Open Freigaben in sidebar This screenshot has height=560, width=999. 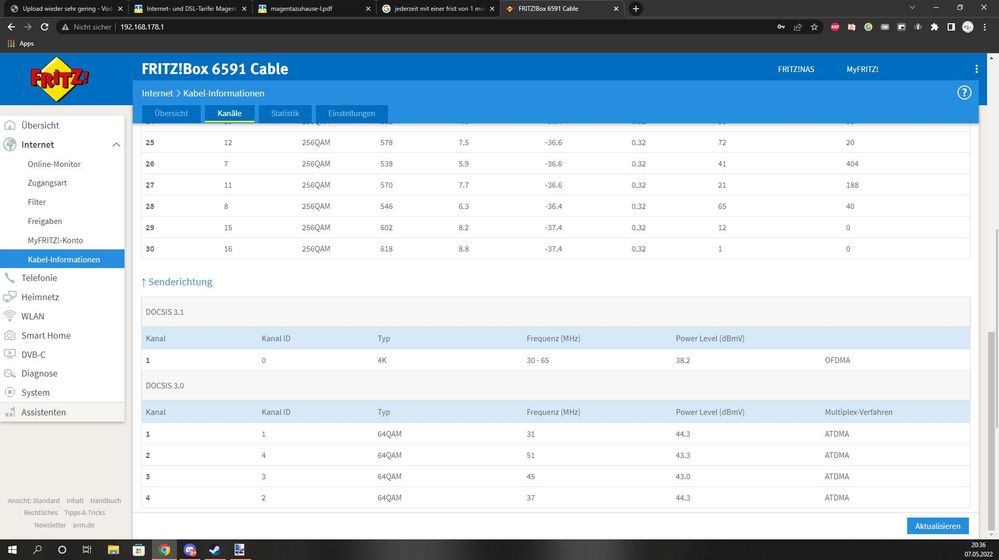tap(45, 221)
